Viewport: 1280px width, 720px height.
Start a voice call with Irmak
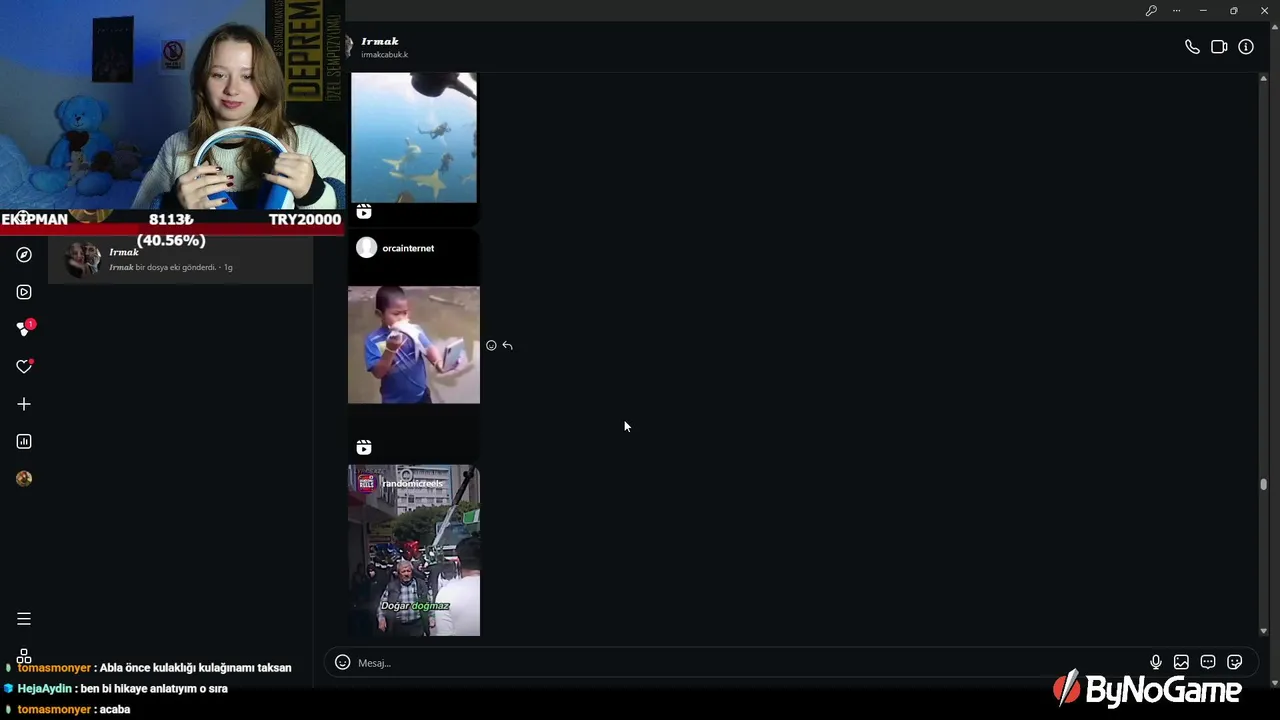[x=1192, y=47]
